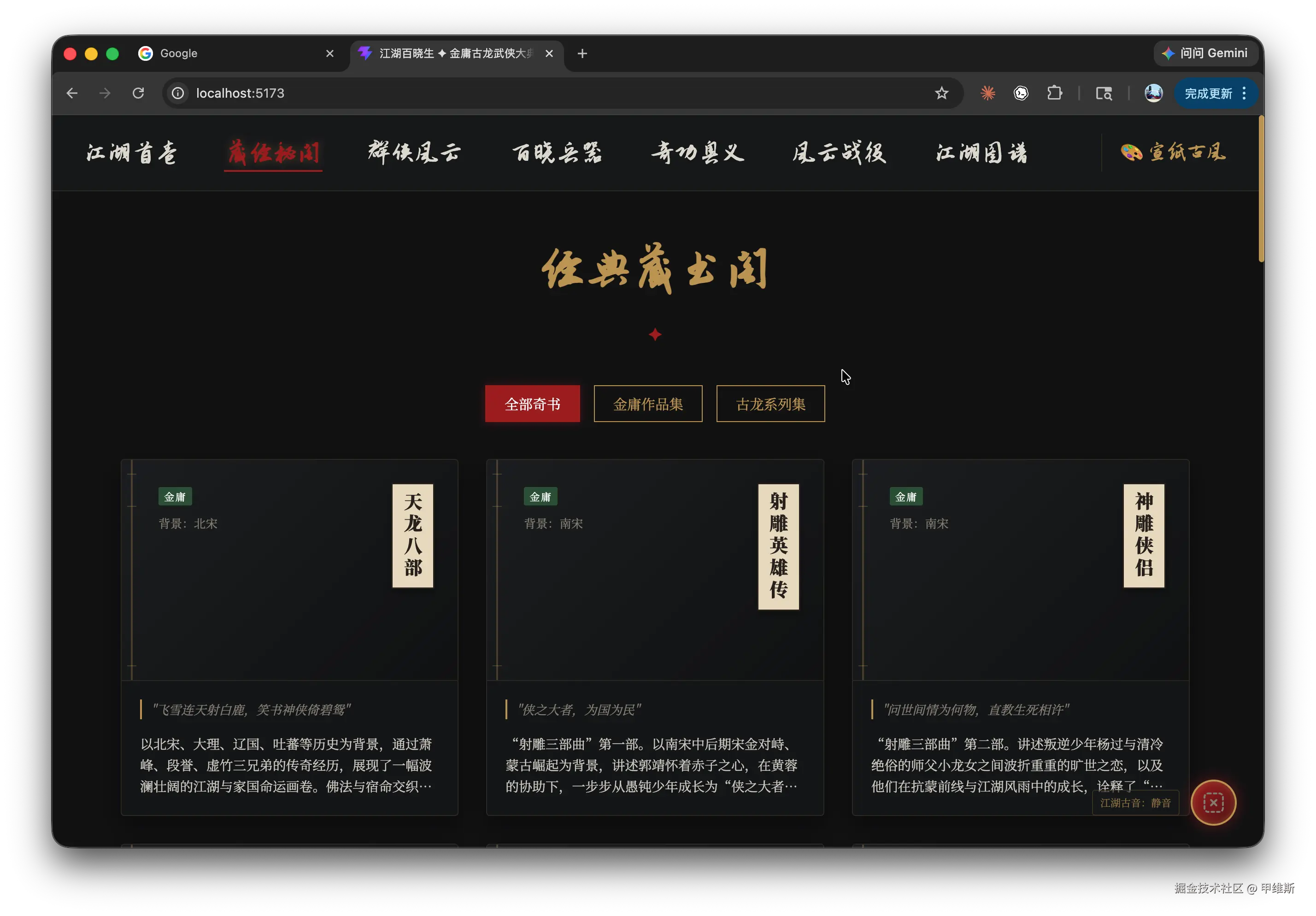Open the 藏经秘阁 nav item
The image size is (1316, 916).
pyautogui.click(x=273, y=153)
